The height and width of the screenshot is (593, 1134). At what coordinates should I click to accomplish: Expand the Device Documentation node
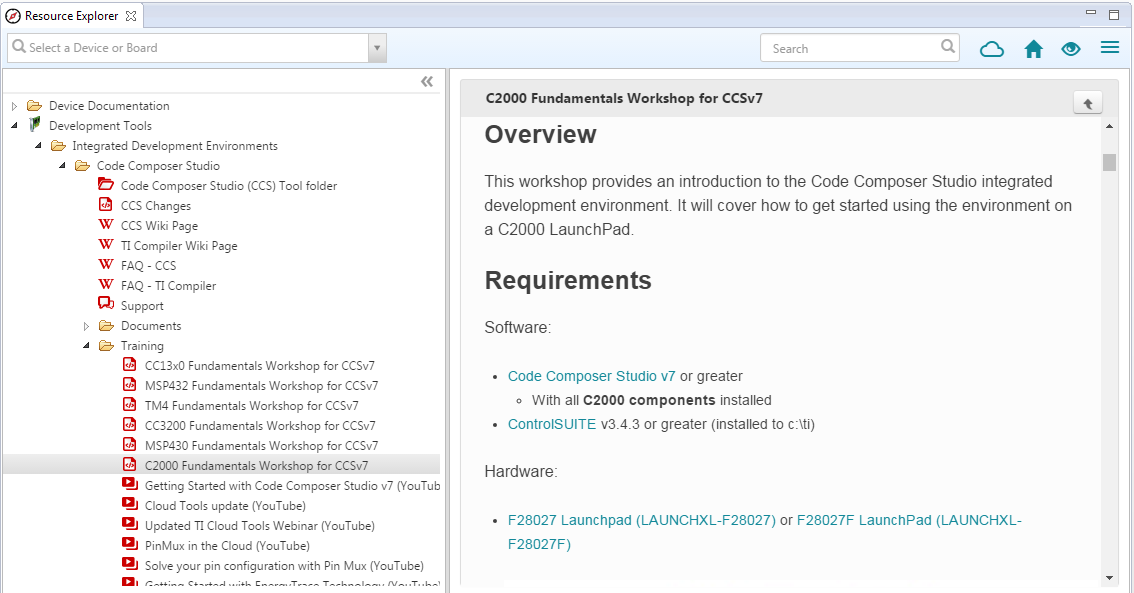[14, 106]
